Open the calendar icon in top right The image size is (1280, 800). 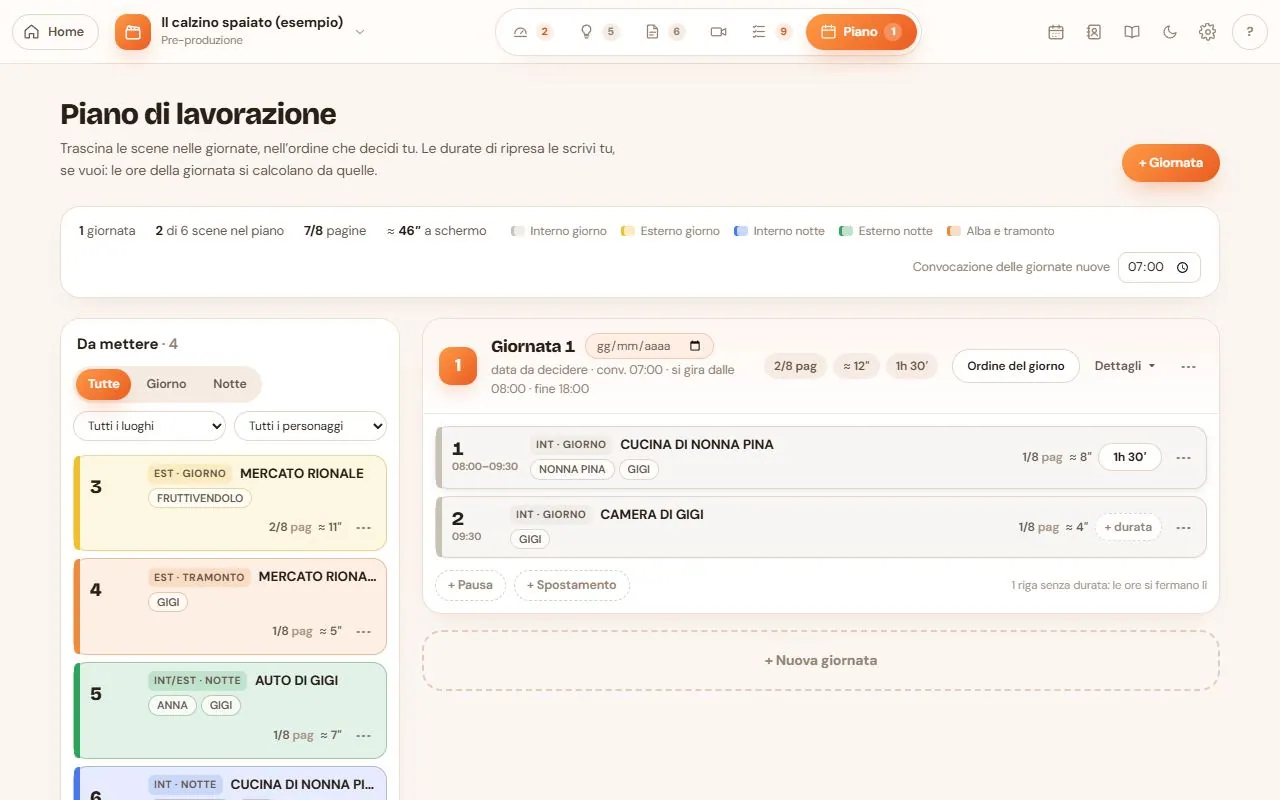(x=1056, y=32)
